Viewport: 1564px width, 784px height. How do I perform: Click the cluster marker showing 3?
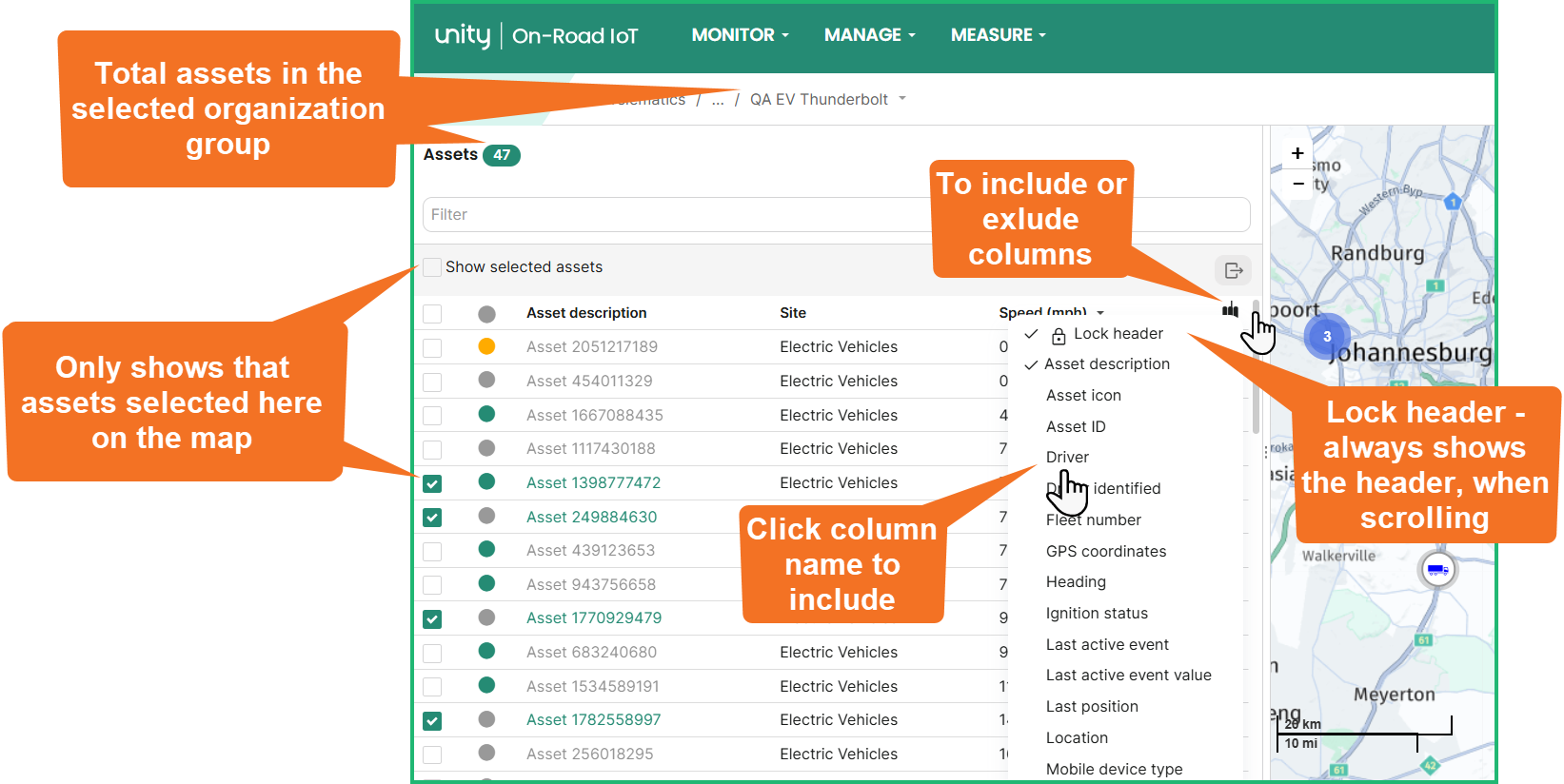(1326, 337)
